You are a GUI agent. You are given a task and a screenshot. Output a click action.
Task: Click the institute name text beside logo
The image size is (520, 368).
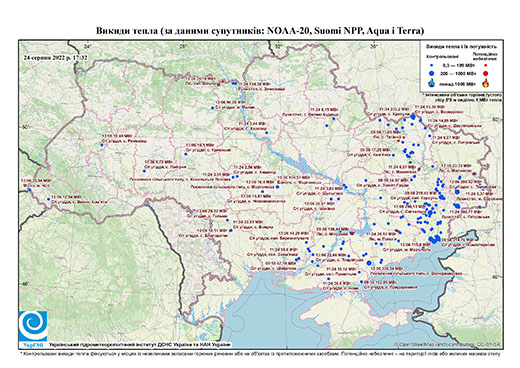[140, 344]
